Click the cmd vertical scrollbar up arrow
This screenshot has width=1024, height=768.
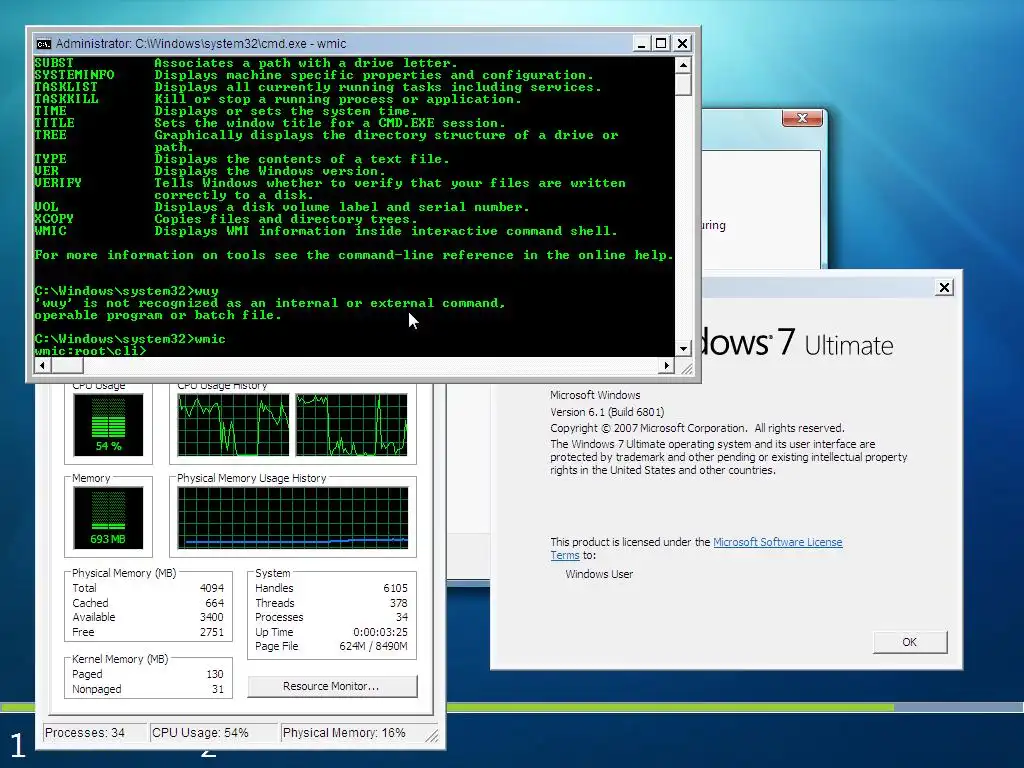click(683, 65)
